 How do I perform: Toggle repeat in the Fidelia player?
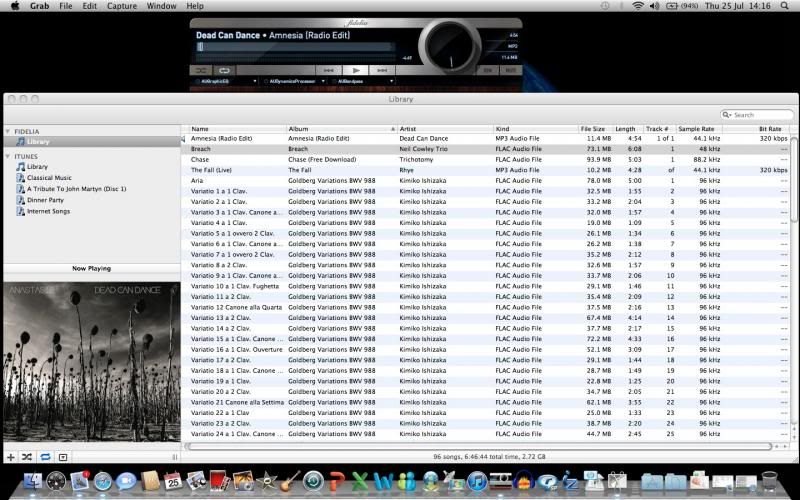[224, 70]
